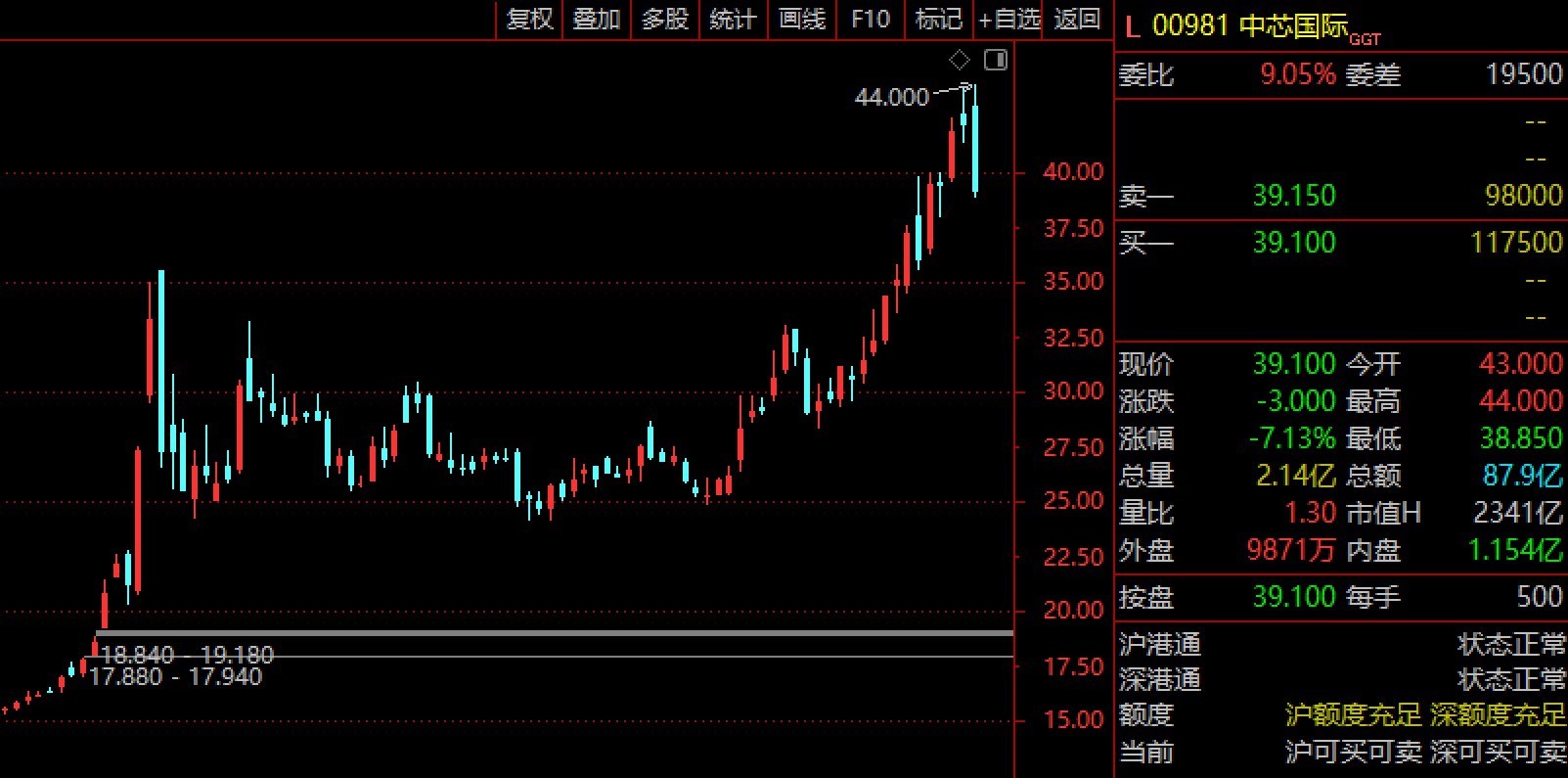Click the 40.00 price axis label
Image resolution: width=1568 pixels, height=778 pixels.
1073,171
